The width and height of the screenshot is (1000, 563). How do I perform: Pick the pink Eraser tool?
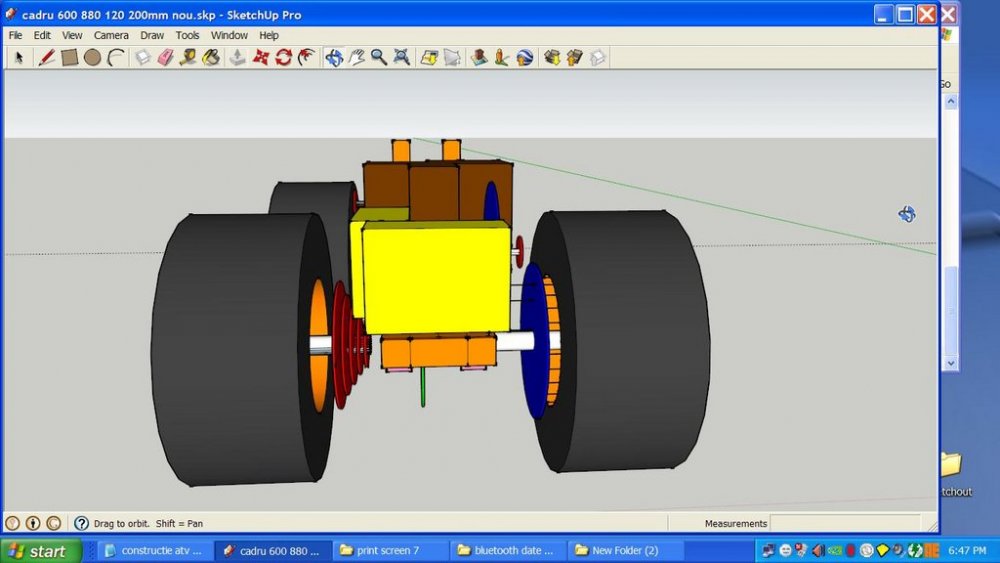pos(166,58)
